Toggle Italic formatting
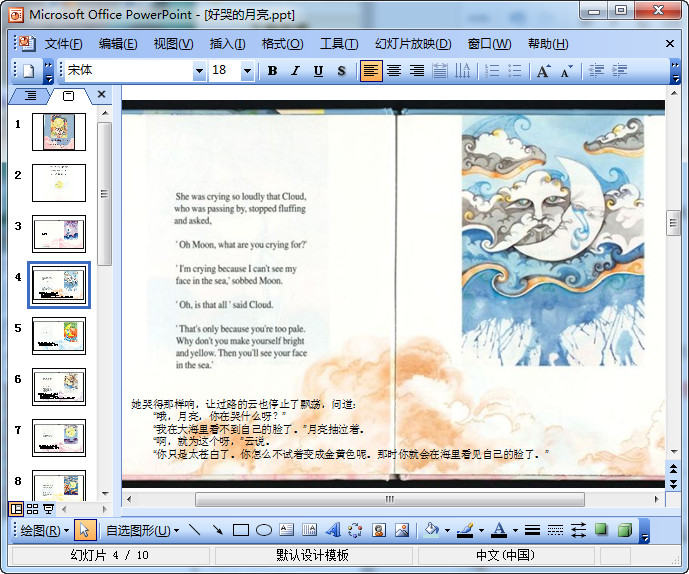 click(x=295, y=71)
